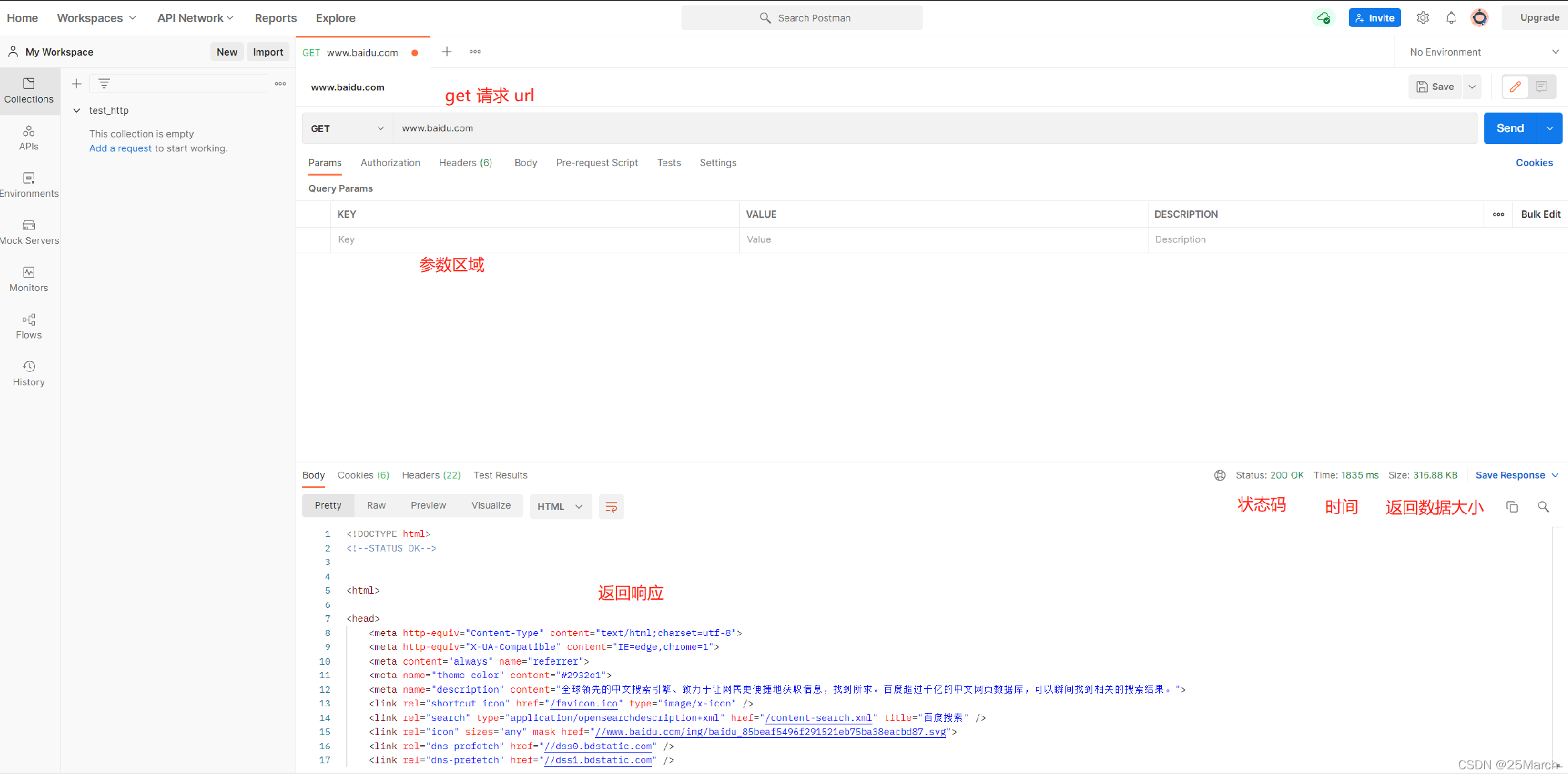Open the Cookies link
Viewport: 1568px width, 776px height.
coord(1534,163)
